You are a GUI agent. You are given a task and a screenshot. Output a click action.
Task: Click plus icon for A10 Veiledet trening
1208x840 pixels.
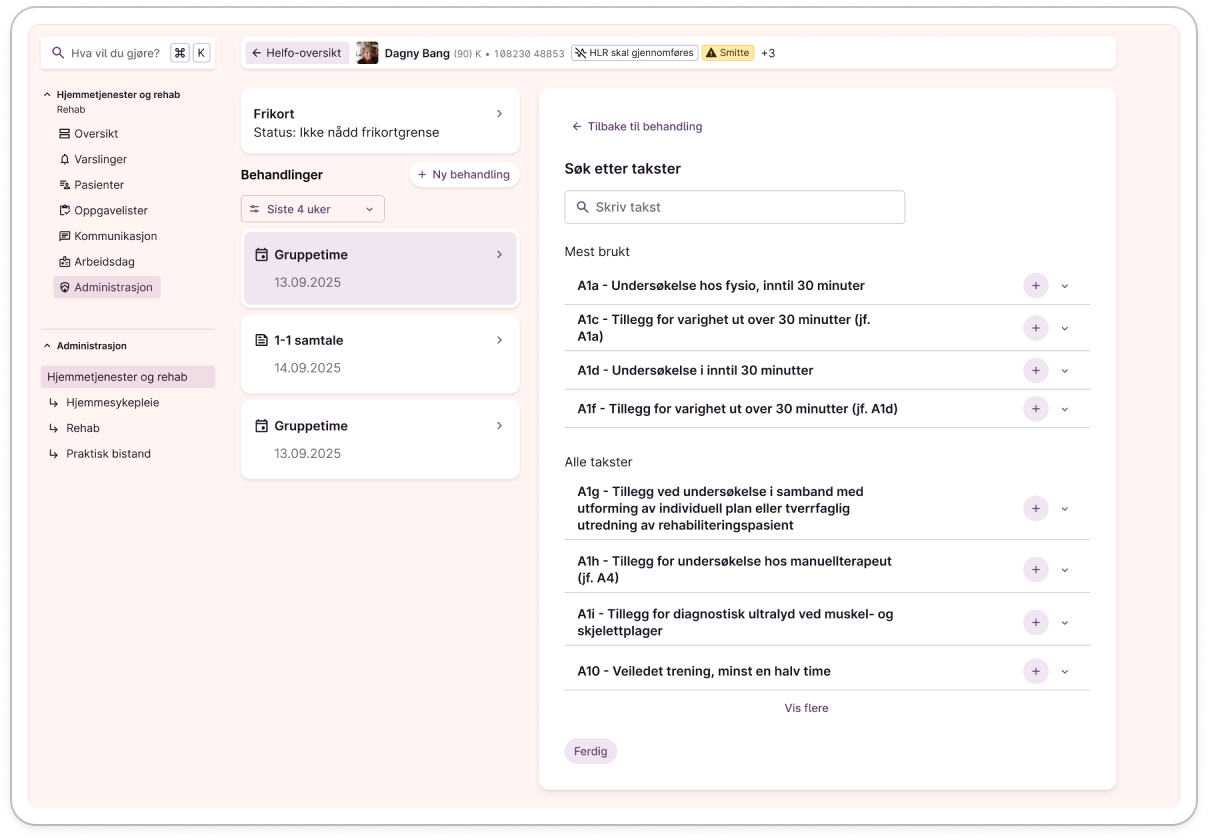1035,671
